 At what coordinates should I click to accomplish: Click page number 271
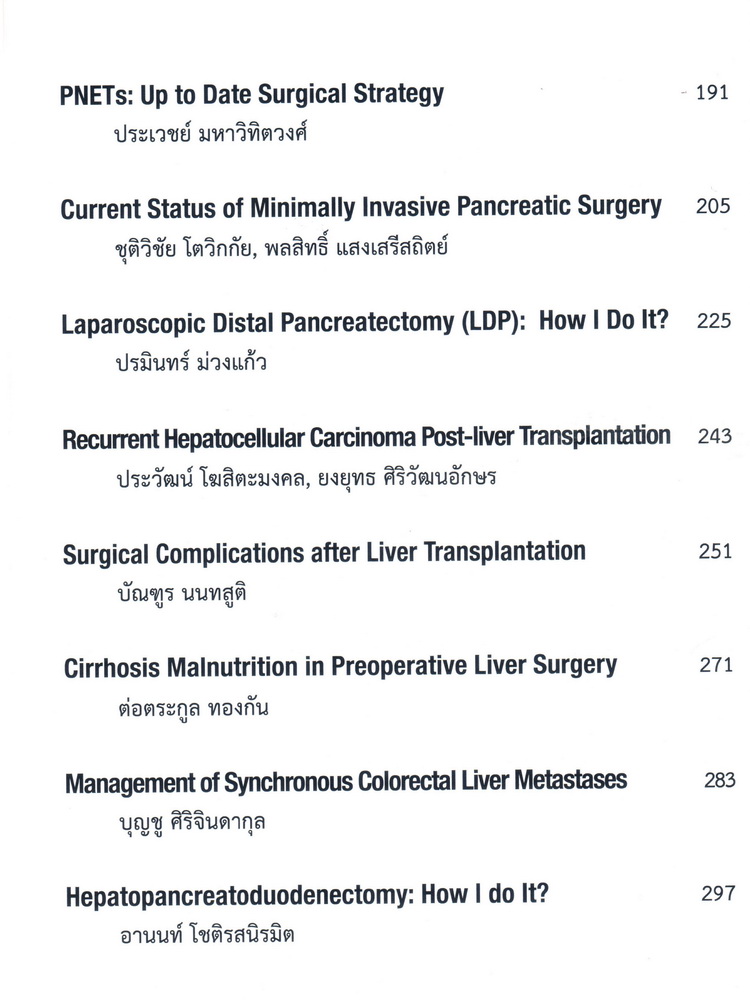tap(716, 665)
